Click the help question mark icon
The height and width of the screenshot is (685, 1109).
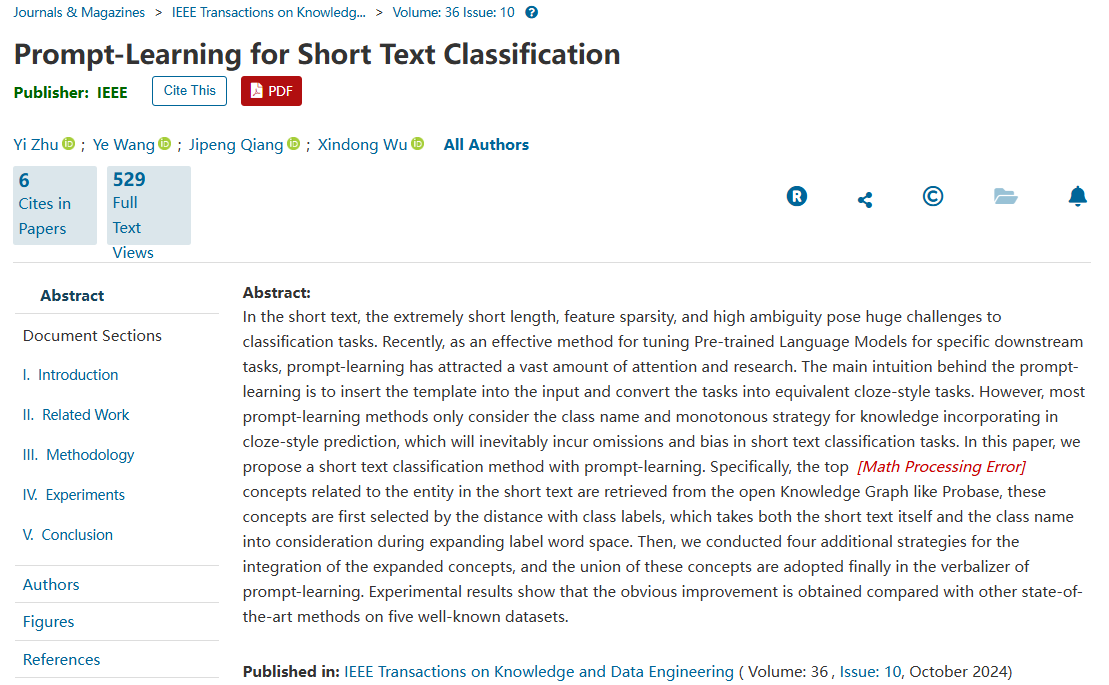(x=531, y=13)
